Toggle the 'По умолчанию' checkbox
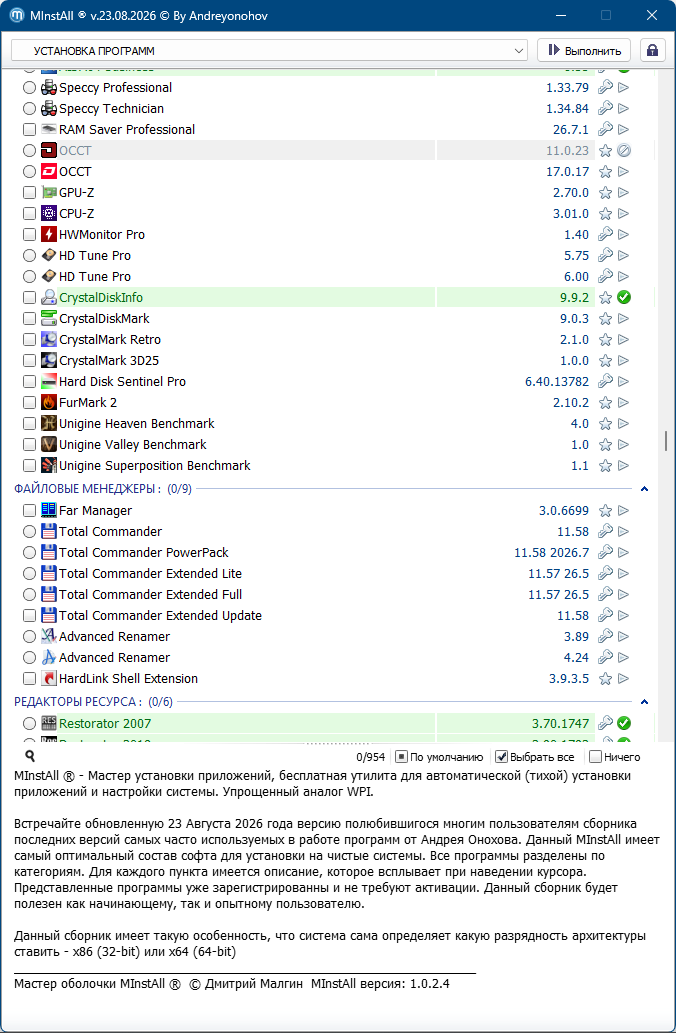Viewport: 676px width, 1033px height. pyautogui.click(x=401, y=757)
